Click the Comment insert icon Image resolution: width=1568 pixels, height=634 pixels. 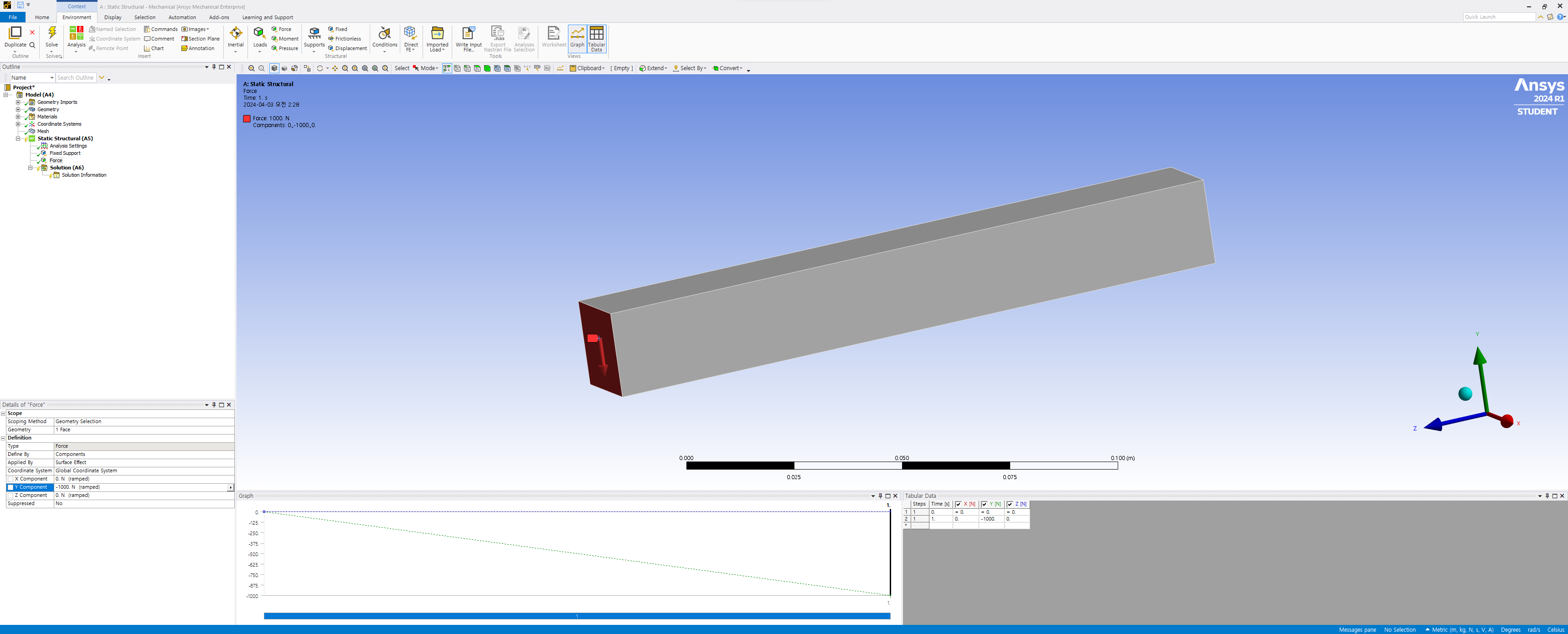coord(159,39)
